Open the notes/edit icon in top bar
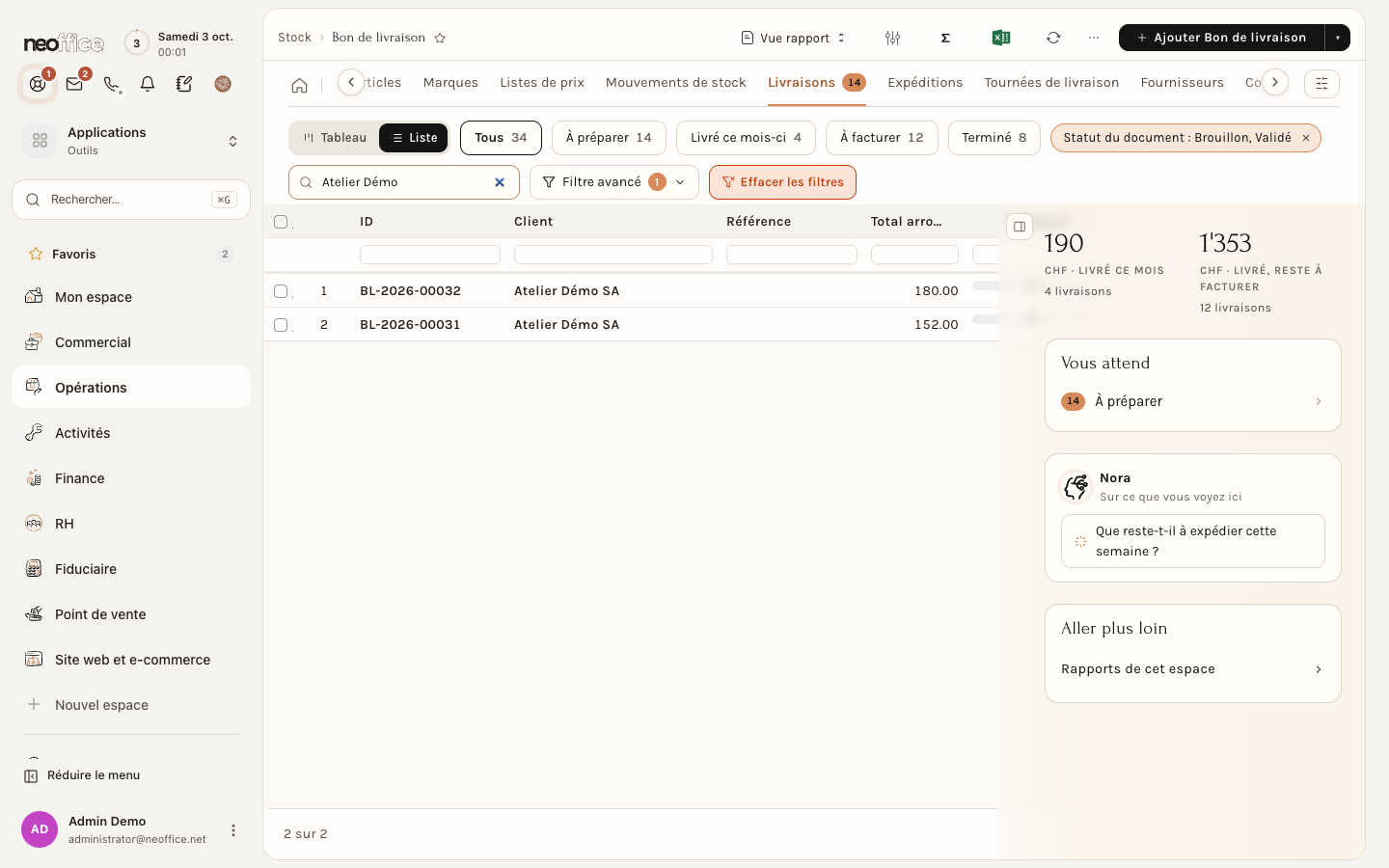The height and width of the screenshot is (868, 1389). (x=184, y=84)
